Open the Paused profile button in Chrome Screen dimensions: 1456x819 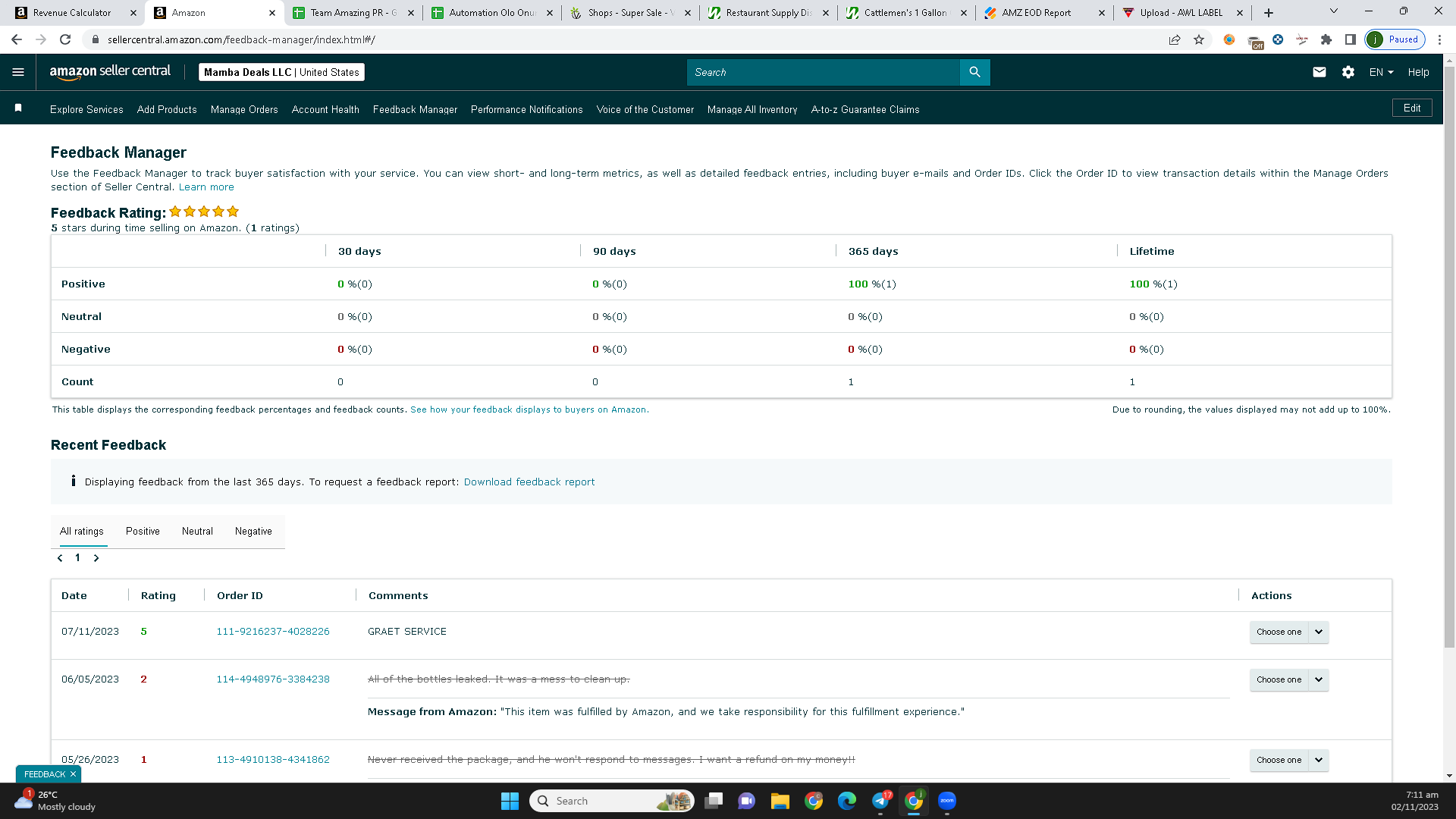click(1395, 39)
